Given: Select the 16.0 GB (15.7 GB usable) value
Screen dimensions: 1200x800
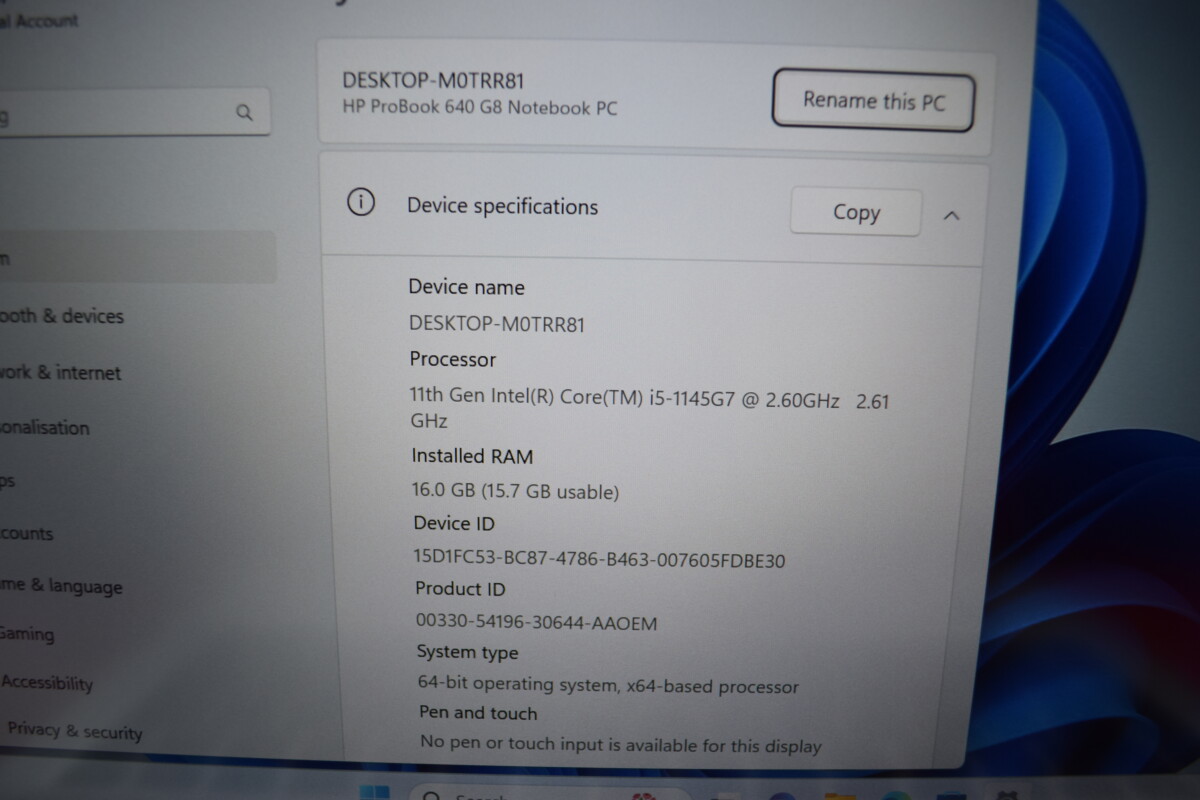Looking at the screenshot, I should point(516,491).
